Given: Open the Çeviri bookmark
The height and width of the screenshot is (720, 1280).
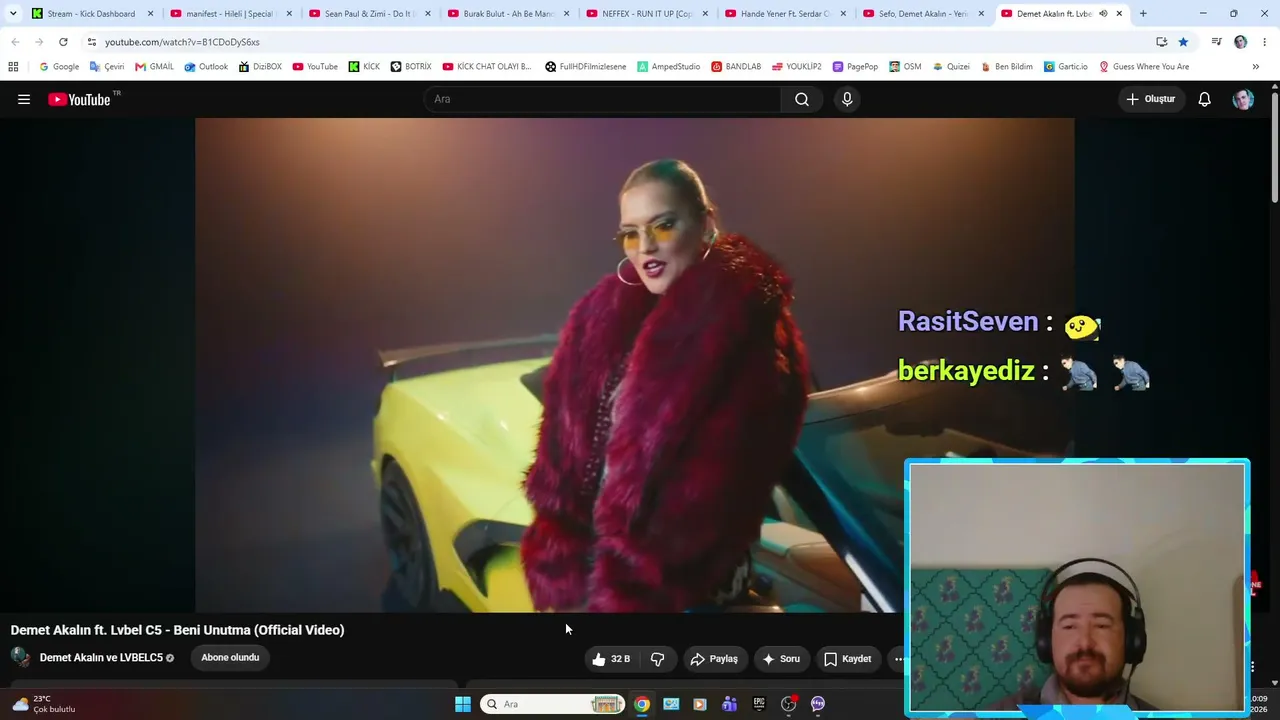Looking at the screenshot, I should (x=107, y=67).
